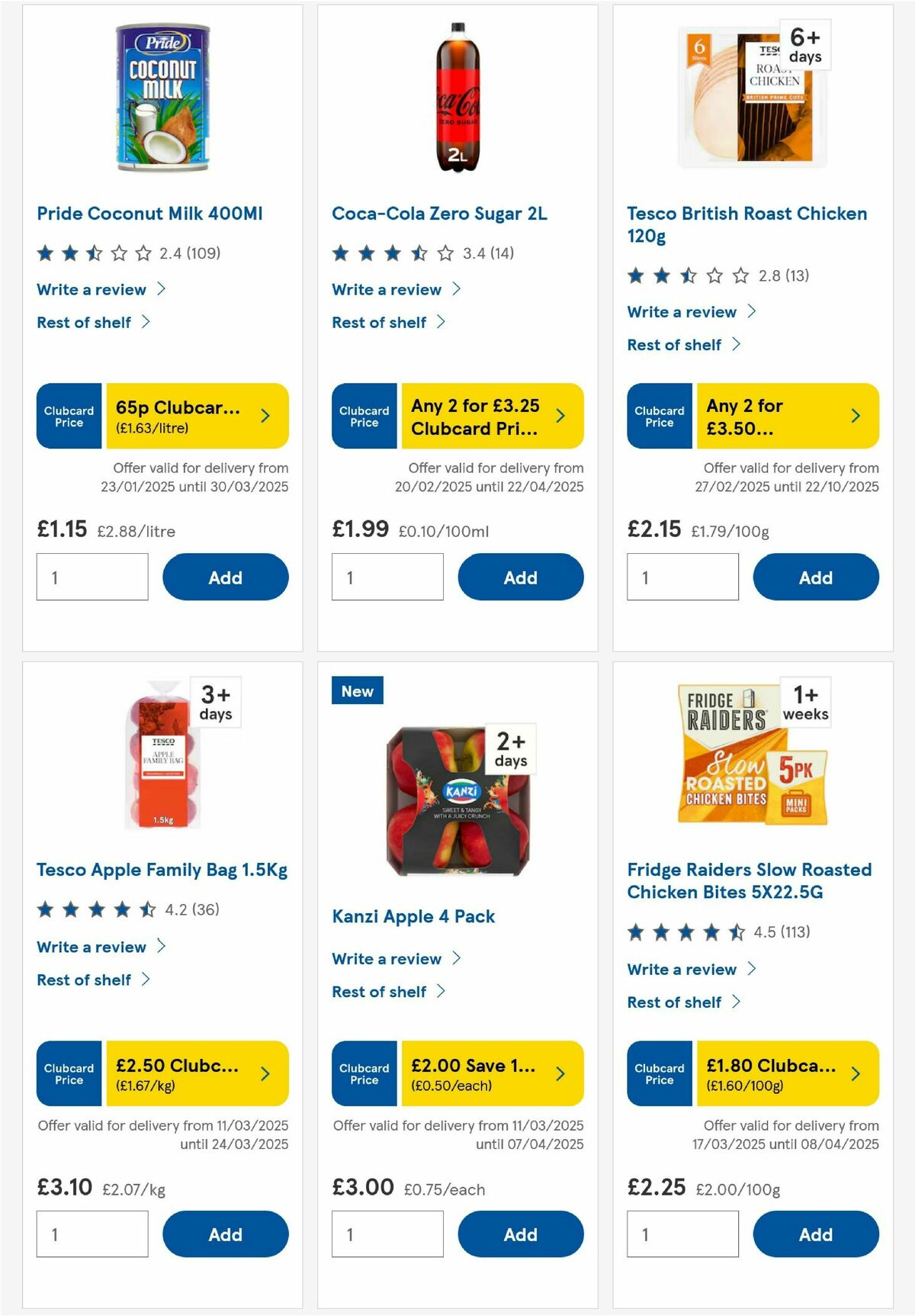Add Tesco Apple Family Bag to the basket
The width and height of the screenshot is (915, 1316).
(x=224, y=1234)
